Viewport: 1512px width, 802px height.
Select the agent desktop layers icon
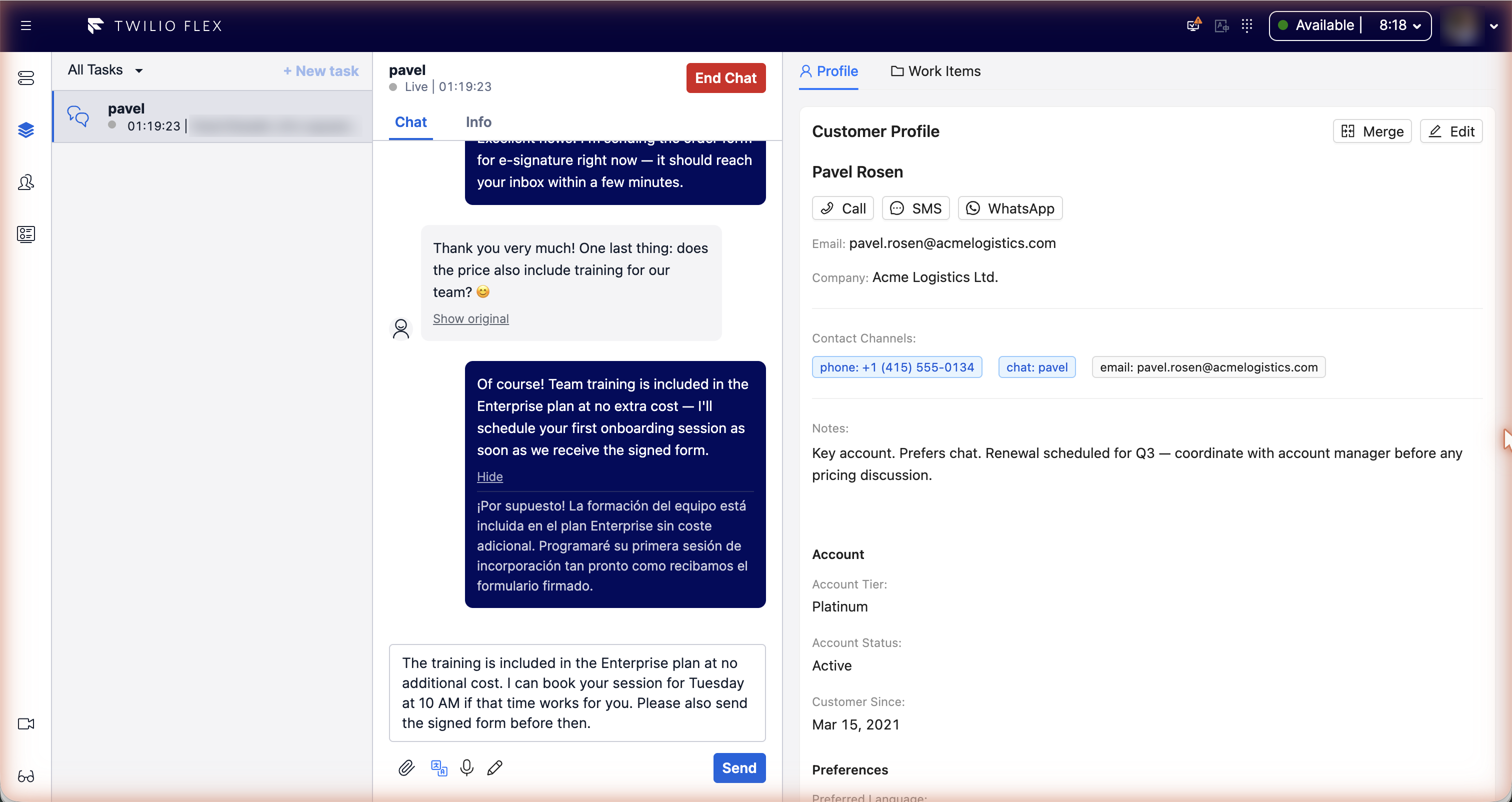[26, 130]
